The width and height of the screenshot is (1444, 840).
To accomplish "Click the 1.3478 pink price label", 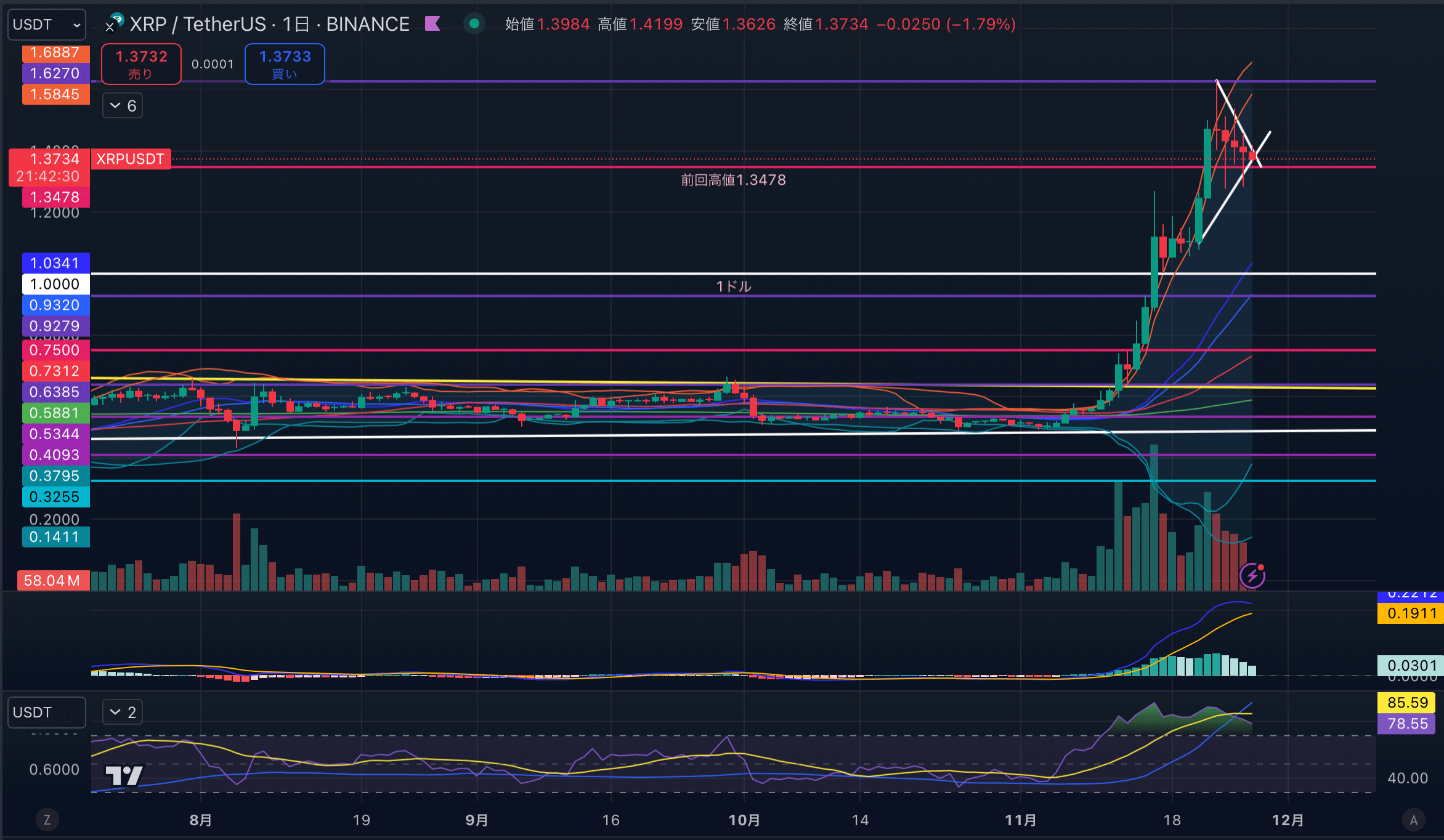I will click(56, 197).
